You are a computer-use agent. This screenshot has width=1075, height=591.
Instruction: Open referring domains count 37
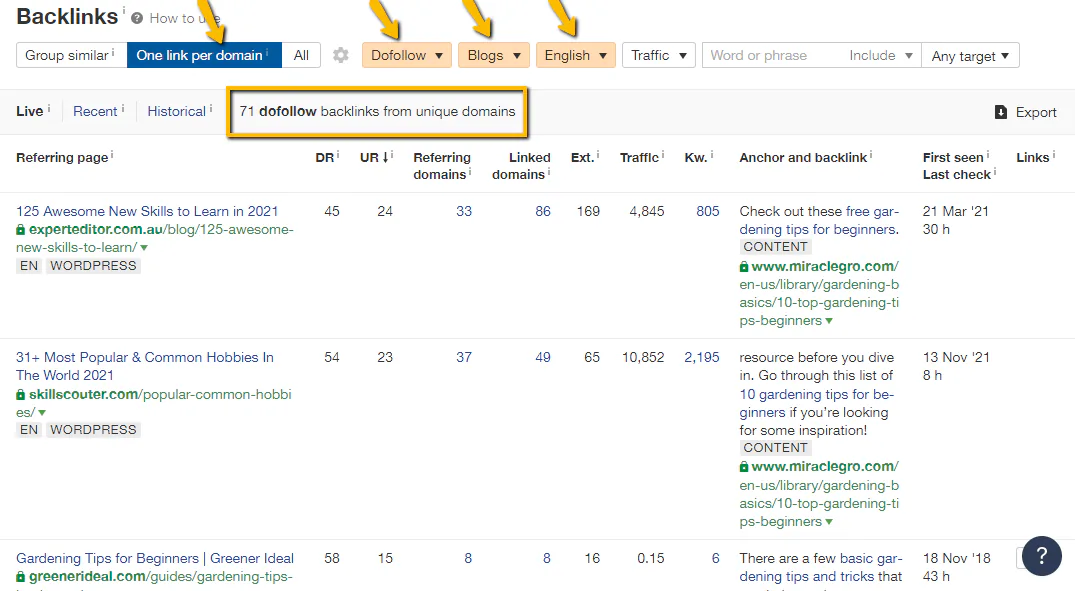(x=464, y=357)
